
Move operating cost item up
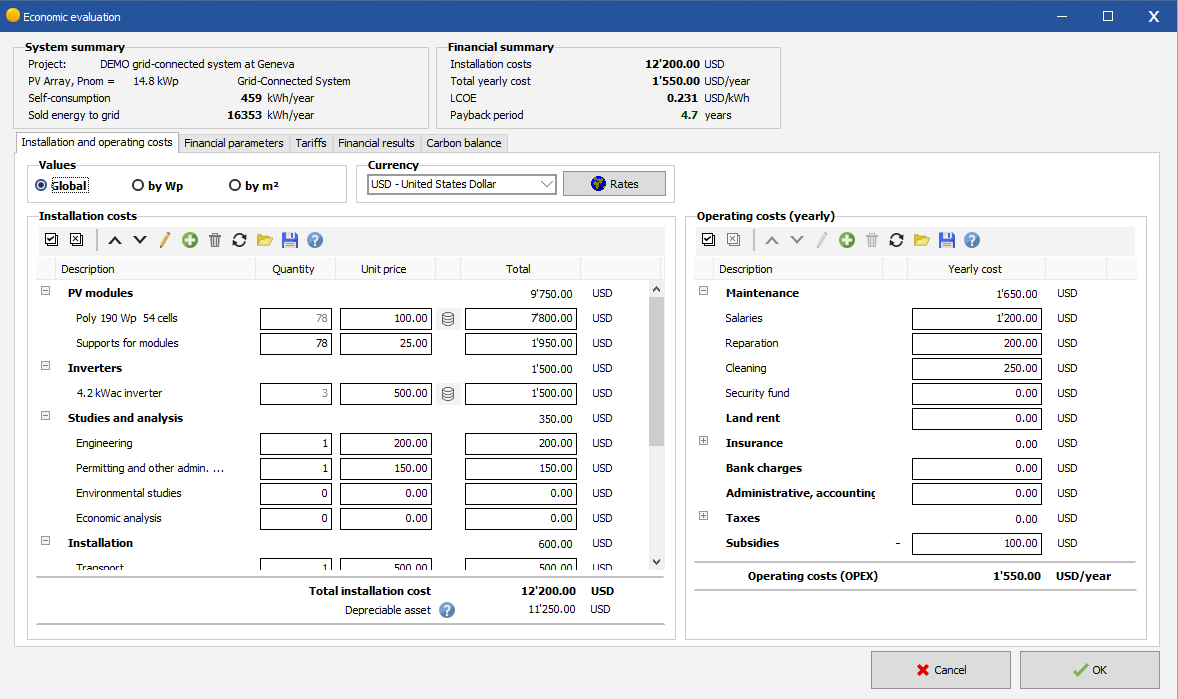pos(772,241)
